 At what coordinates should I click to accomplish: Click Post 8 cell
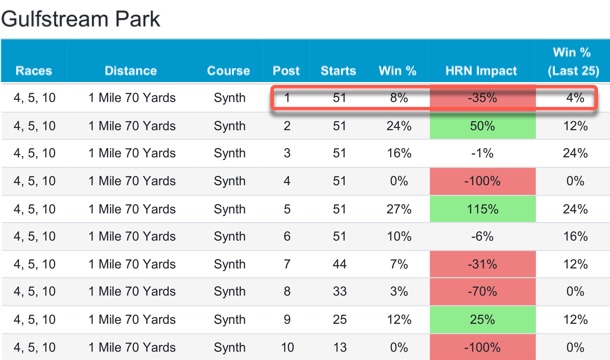point(287,292)
